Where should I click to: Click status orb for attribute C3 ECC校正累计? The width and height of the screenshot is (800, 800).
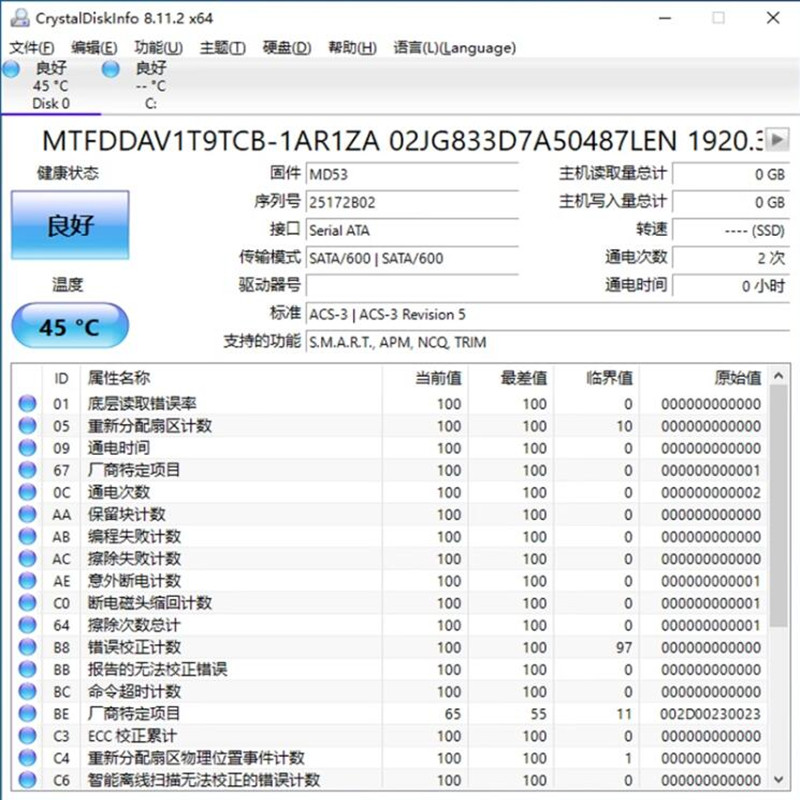tap(28, 736)
